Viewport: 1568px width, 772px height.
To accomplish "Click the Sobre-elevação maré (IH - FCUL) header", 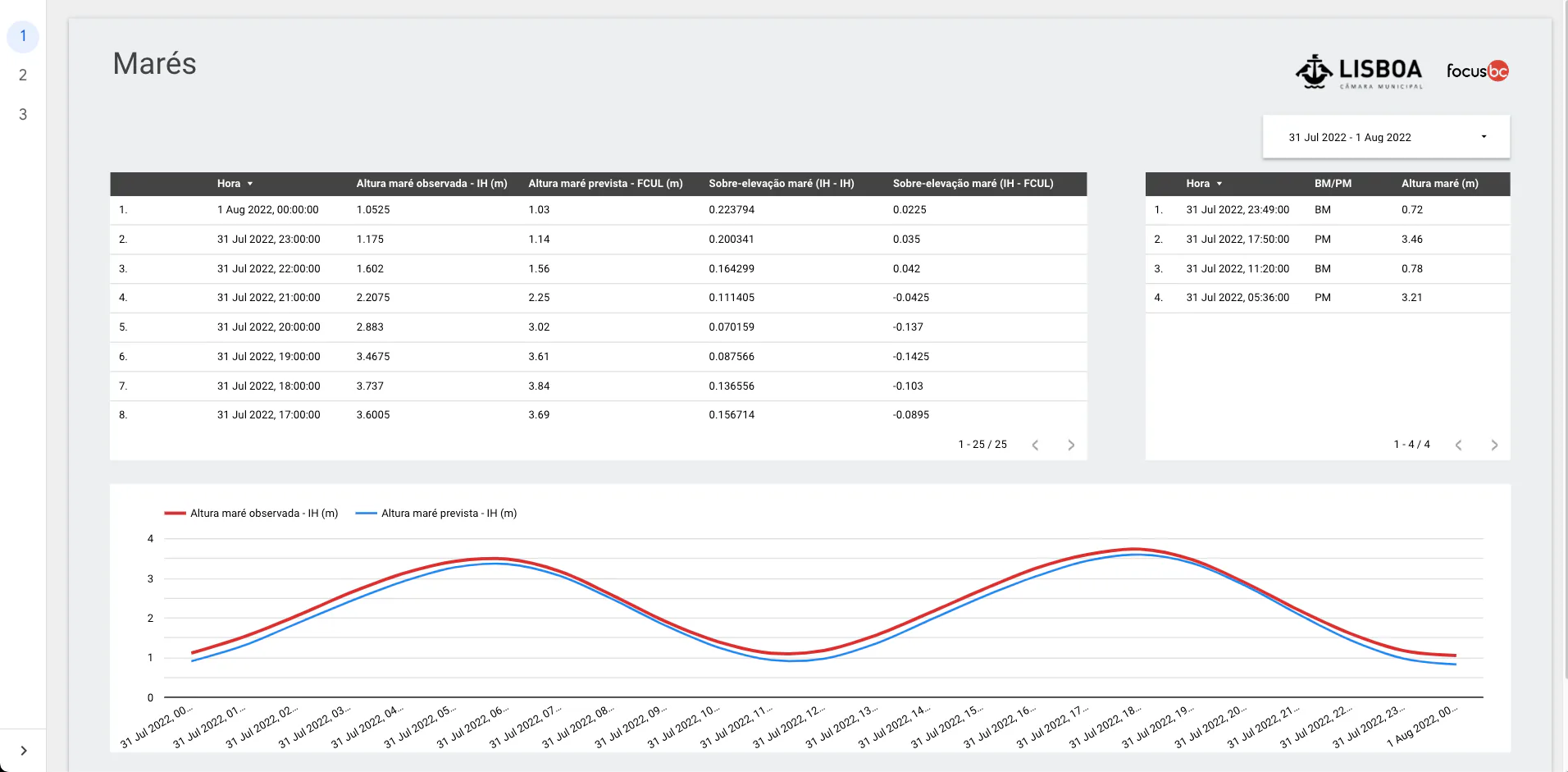I will (973, 184).
